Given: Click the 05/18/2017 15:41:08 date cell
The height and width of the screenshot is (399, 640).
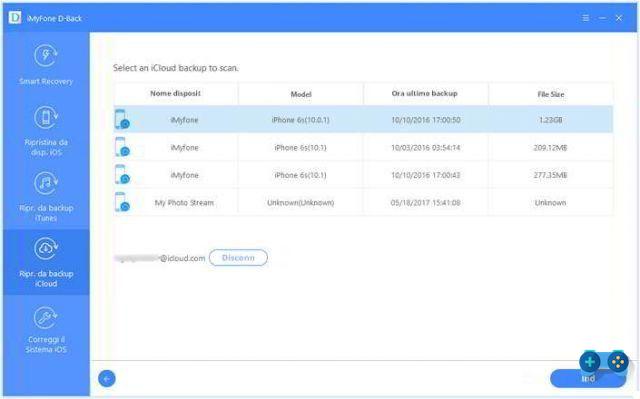Looking at the screenshot, I should 426,203.
